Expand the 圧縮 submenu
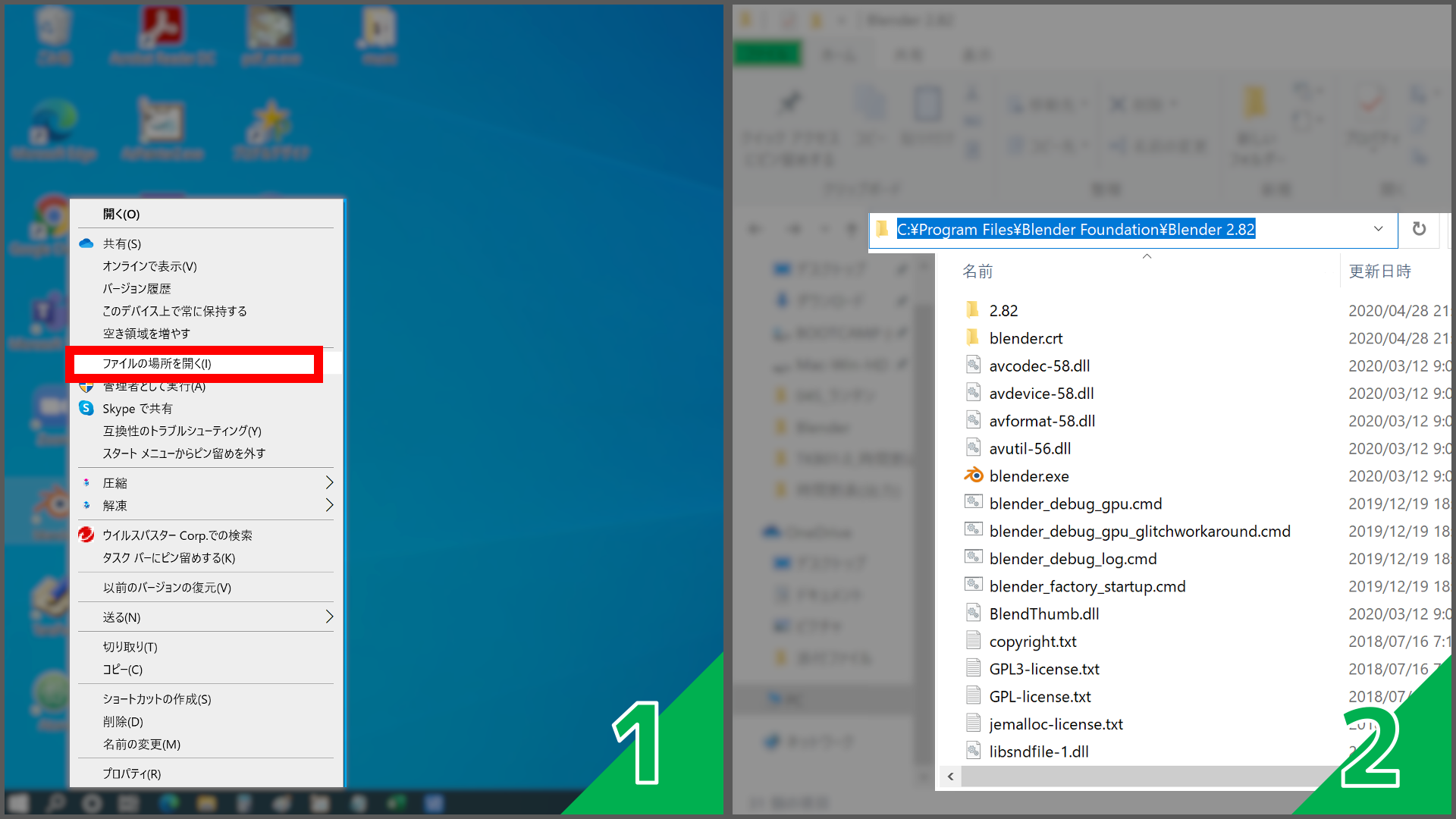 point(329,482)
